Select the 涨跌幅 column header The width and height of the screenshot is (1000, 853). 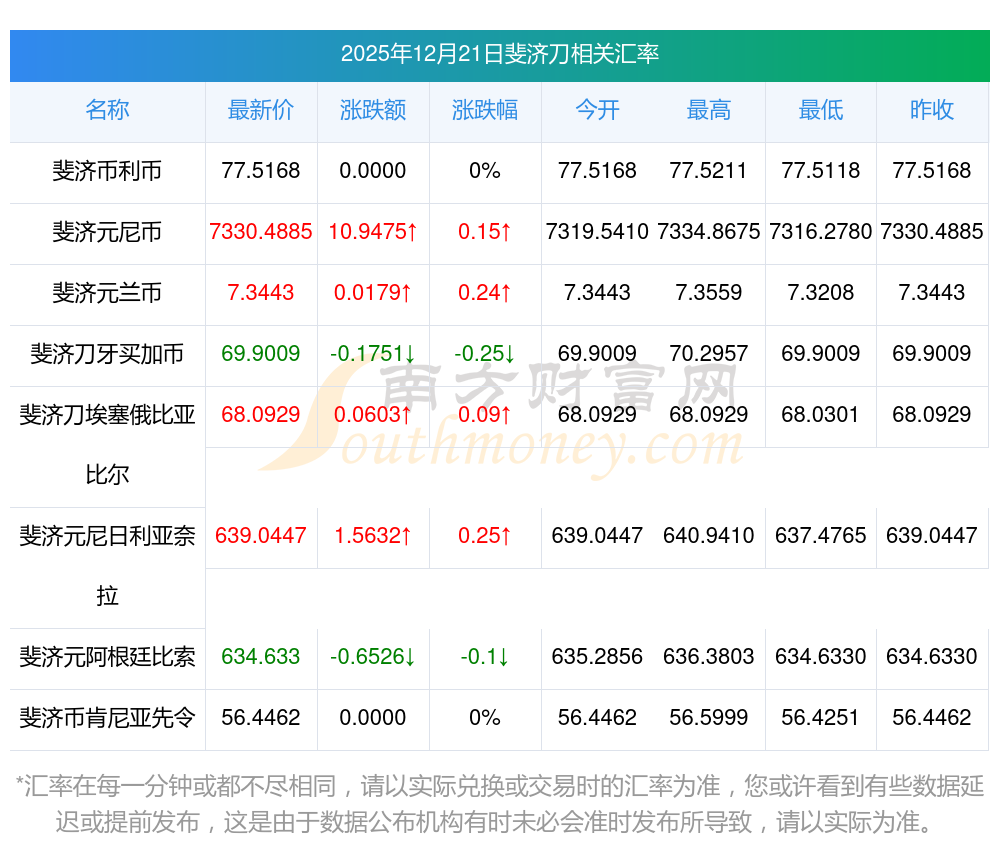[x=485, y=110]
